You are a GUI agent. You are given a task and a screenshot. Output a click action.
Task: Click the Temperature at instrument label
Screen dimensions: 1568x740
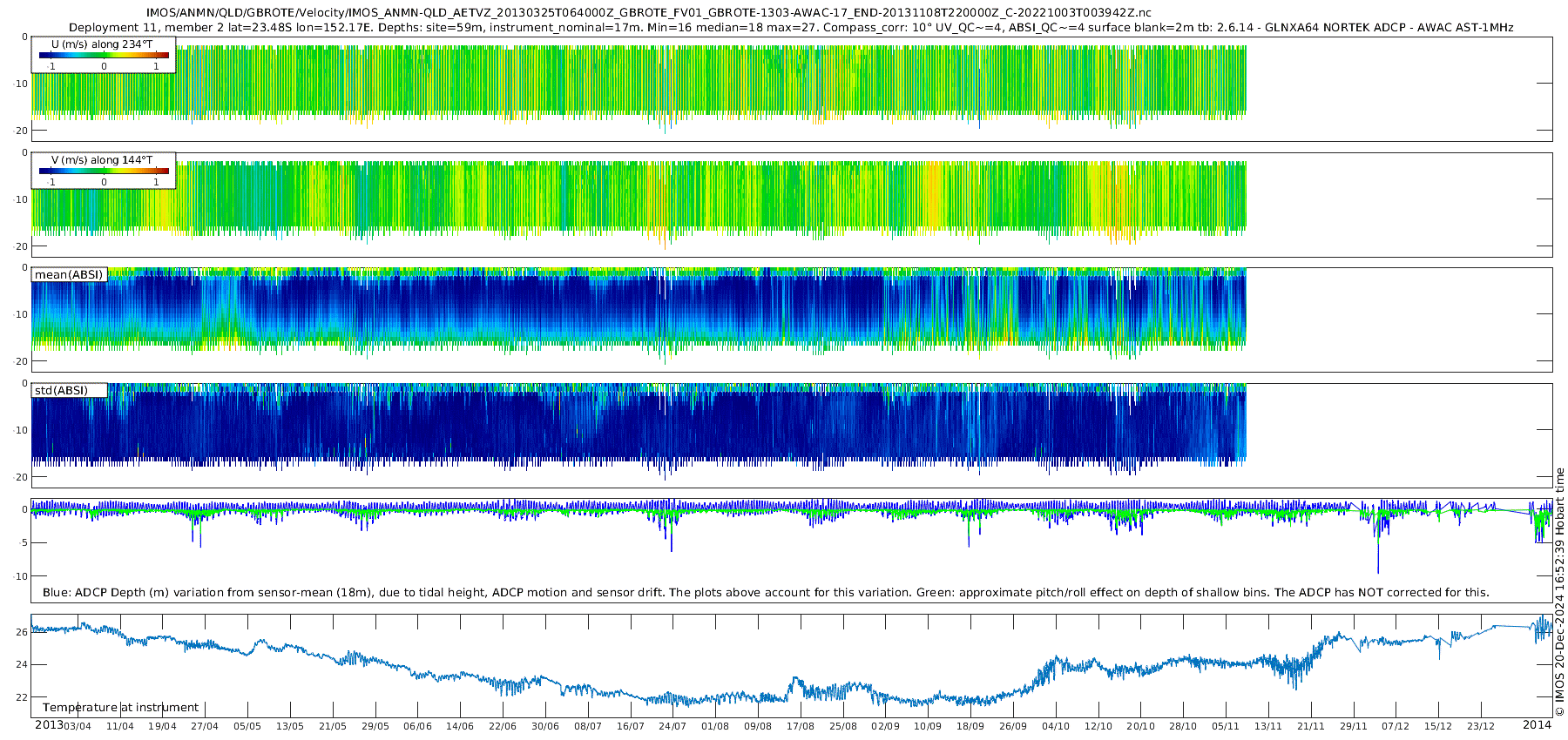[120, 708]
